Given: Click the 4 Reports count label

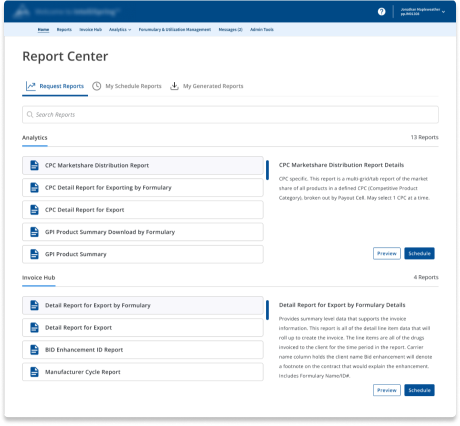Looking at the screenshot, I should (x=426, y=277).
